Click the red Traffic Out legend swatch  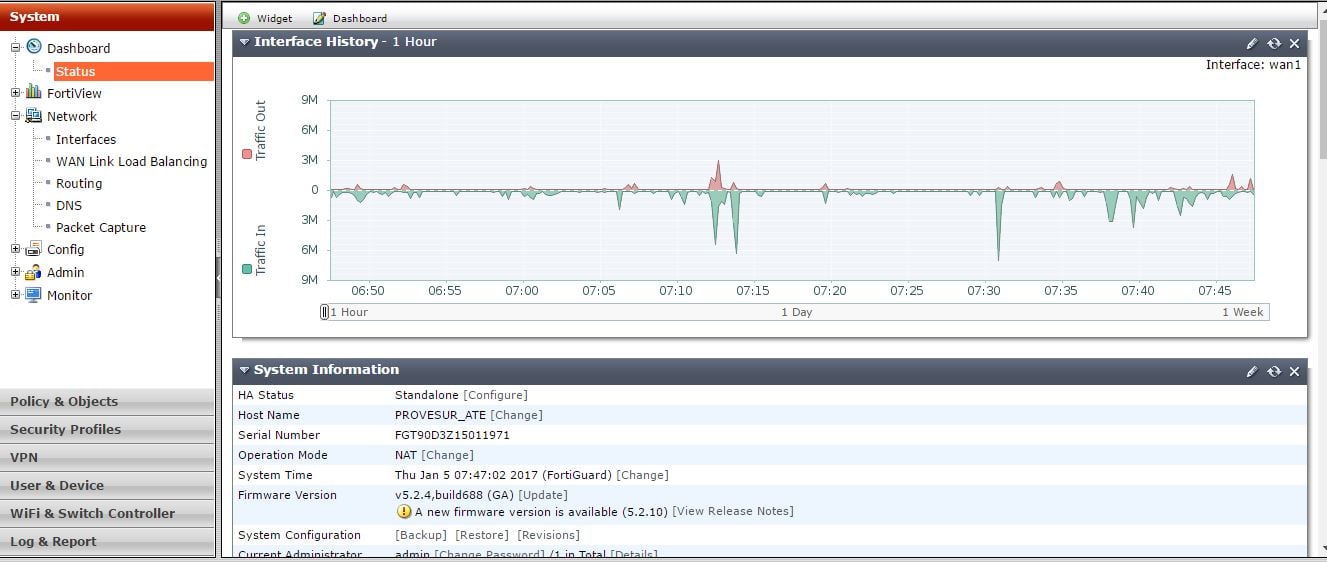tap(247, 153)
